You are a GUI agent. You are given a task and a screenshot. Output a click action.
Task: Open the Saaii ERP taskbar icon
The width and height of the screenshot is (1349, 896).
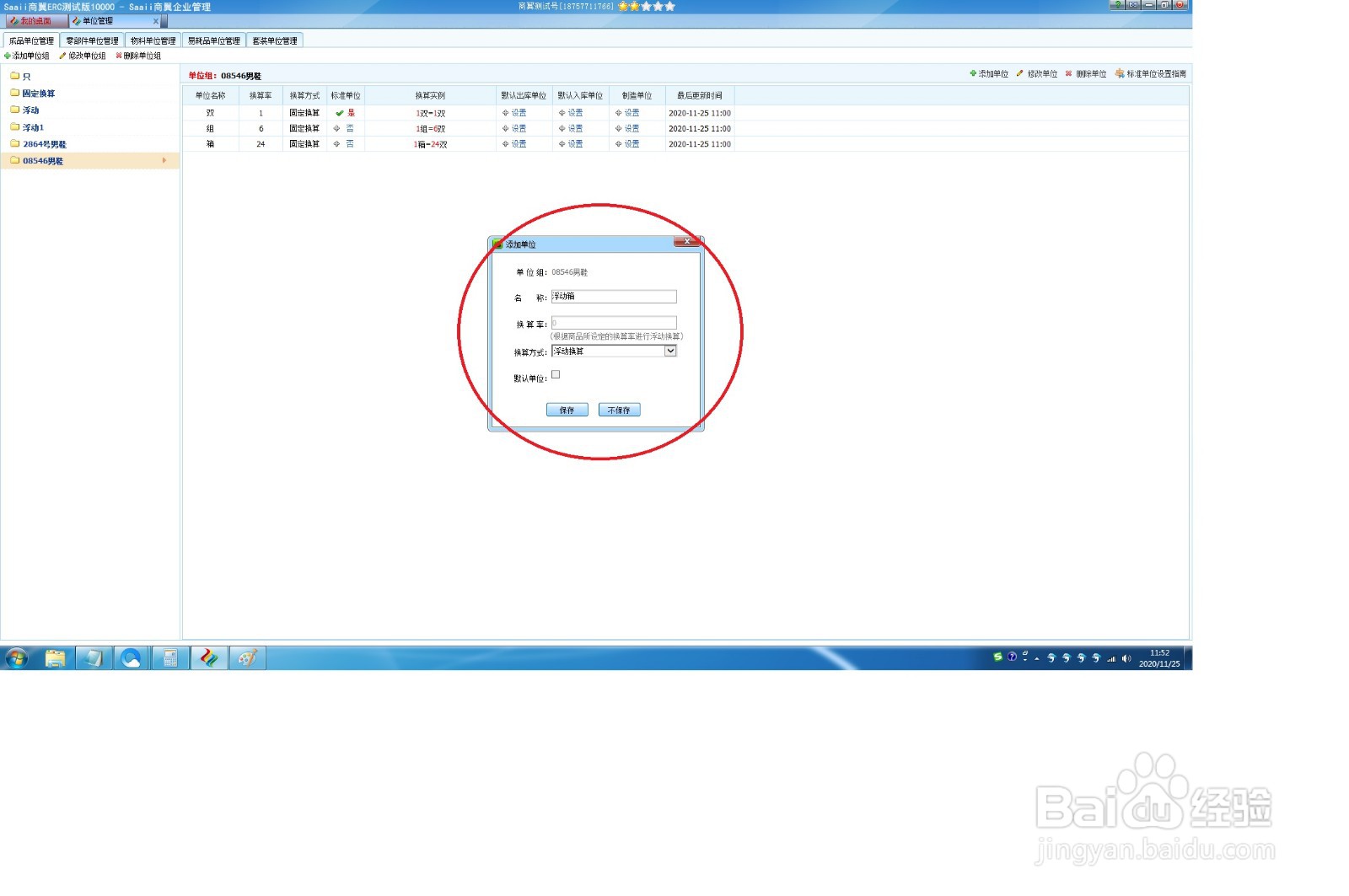pyautogui.click(x=209, y=658)
